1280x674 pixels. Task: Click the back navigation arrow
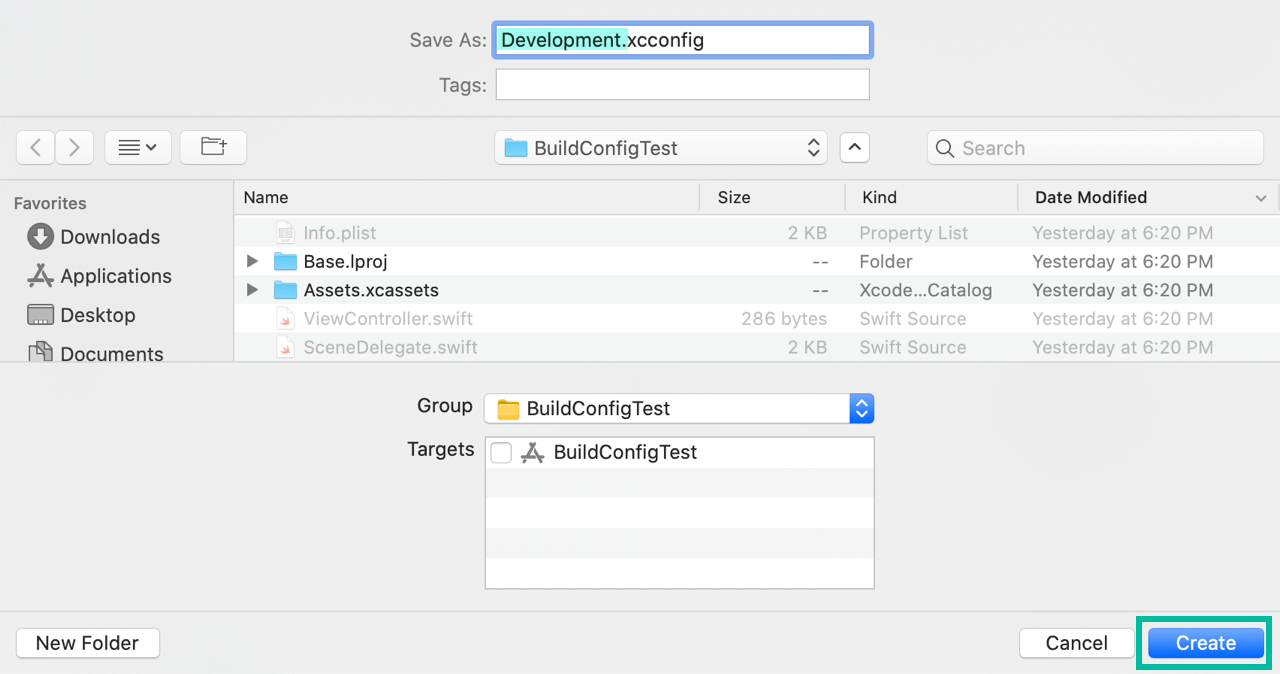click(x=35, y=148)
